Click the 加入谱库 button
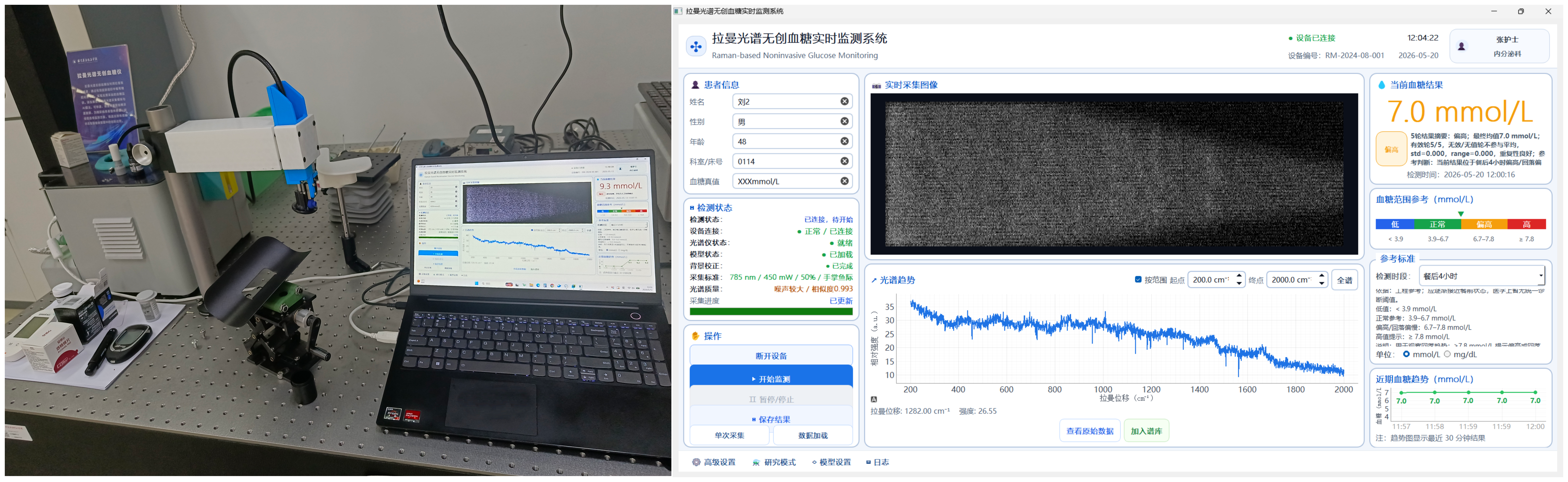The height and width of the screenshot is (482, 1568). (x=1146, y=431)
